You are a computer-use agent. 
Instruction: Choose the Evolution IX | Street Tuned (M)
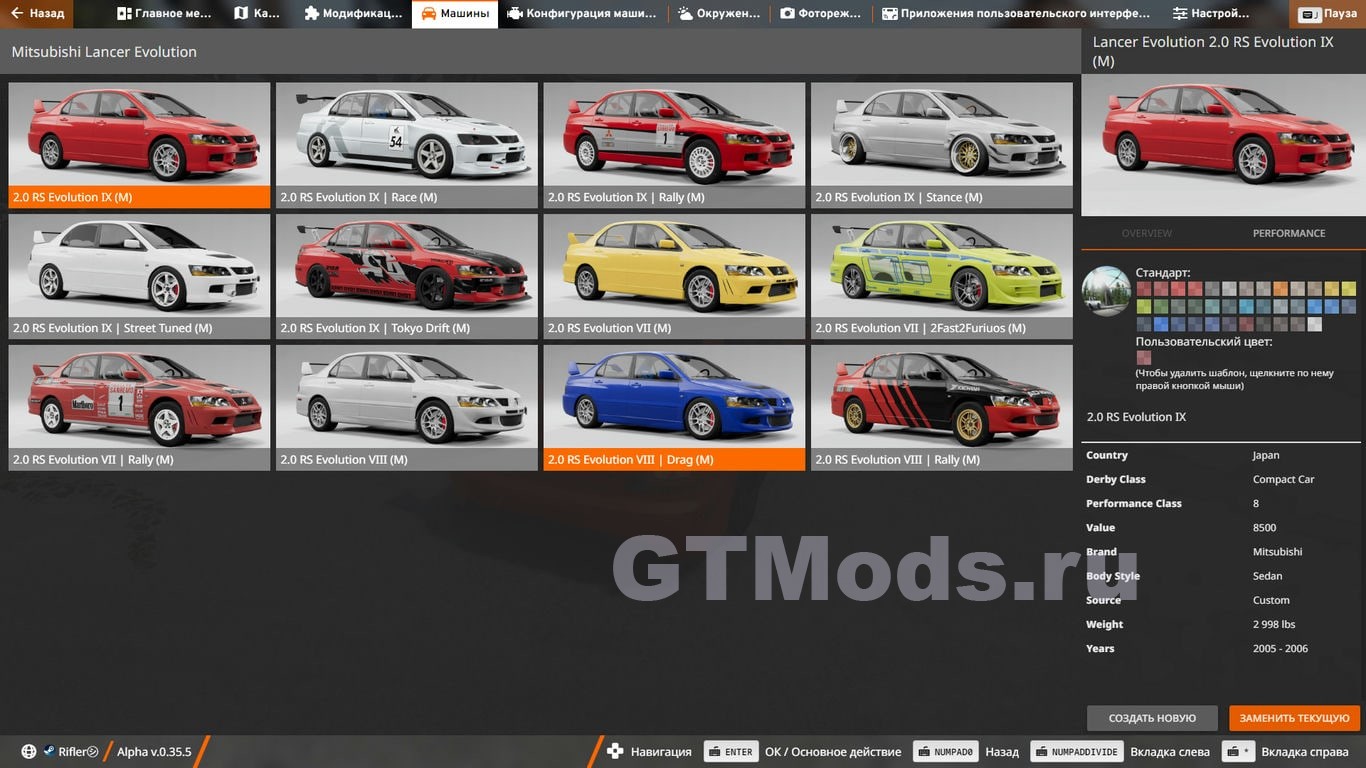click(139, 277)
